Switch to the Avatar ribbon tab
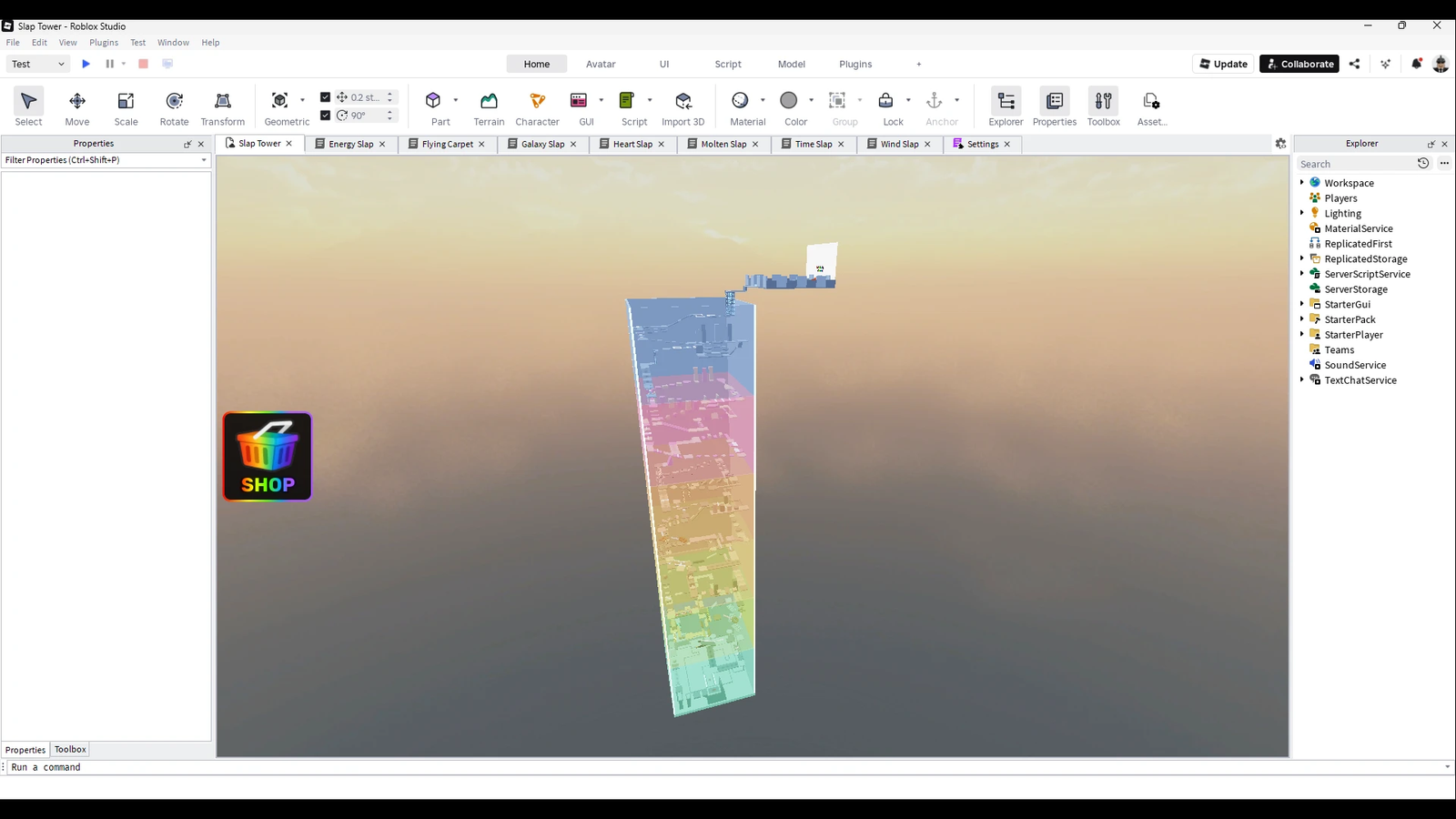The width and height of the screenshot is (1456, 819). 601,64
